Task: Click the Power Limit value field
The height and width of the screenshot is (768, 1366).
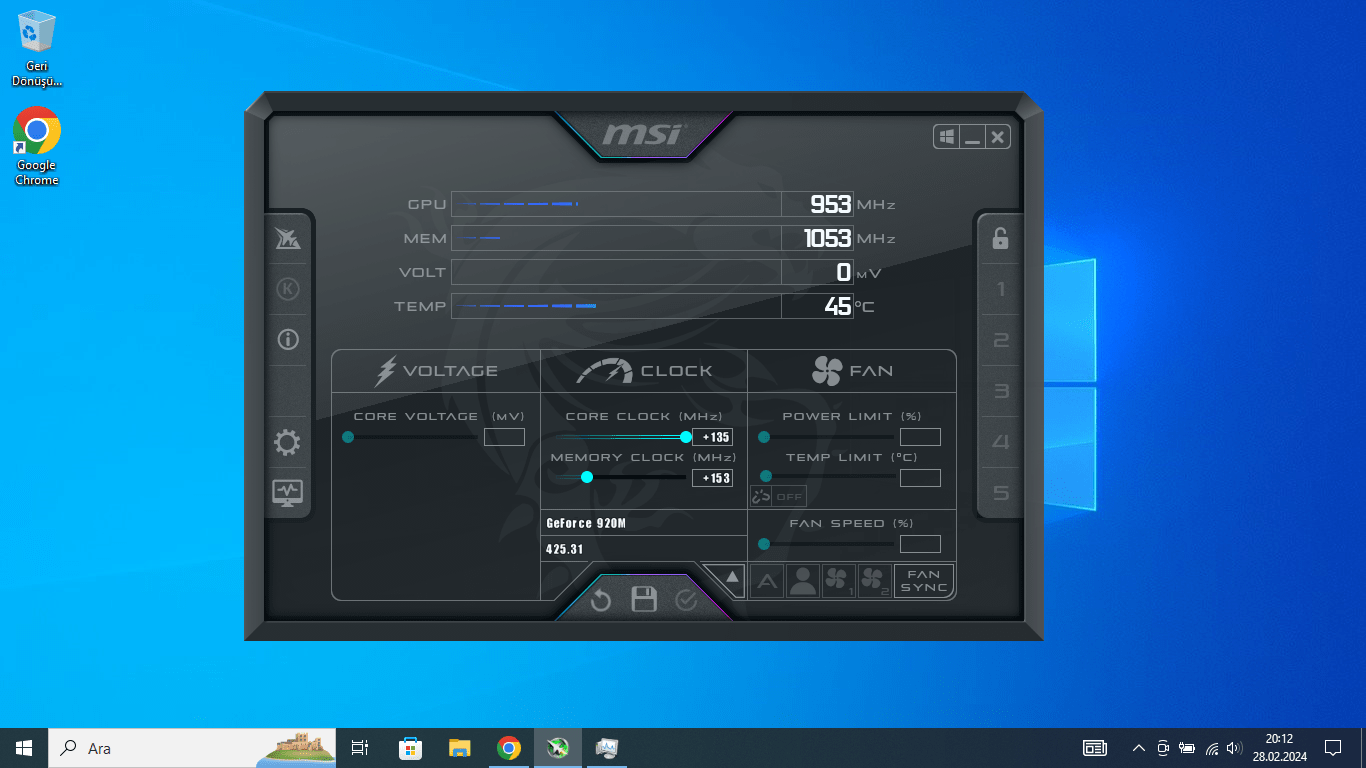Action: [x=920, y=437]
